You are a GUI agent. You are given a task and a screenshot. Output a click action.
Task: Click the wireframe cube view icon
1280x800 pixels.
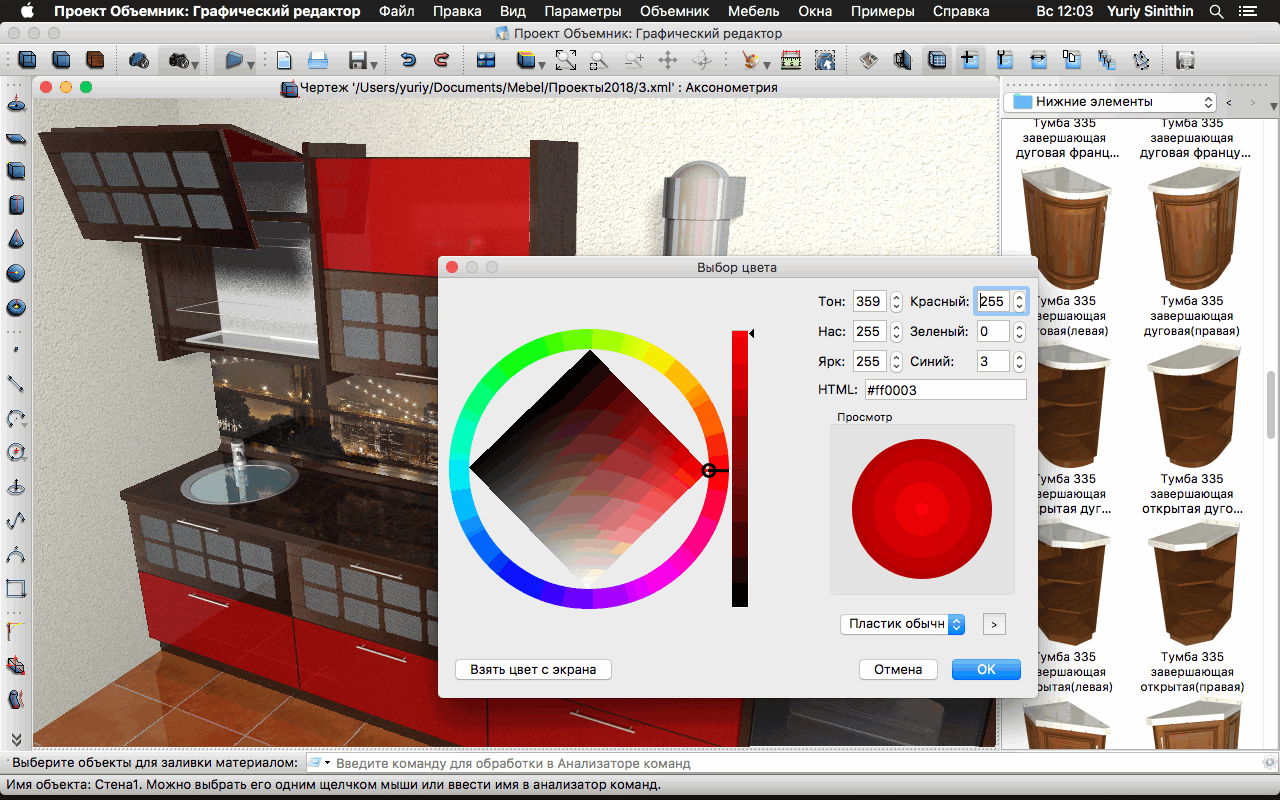27,60
